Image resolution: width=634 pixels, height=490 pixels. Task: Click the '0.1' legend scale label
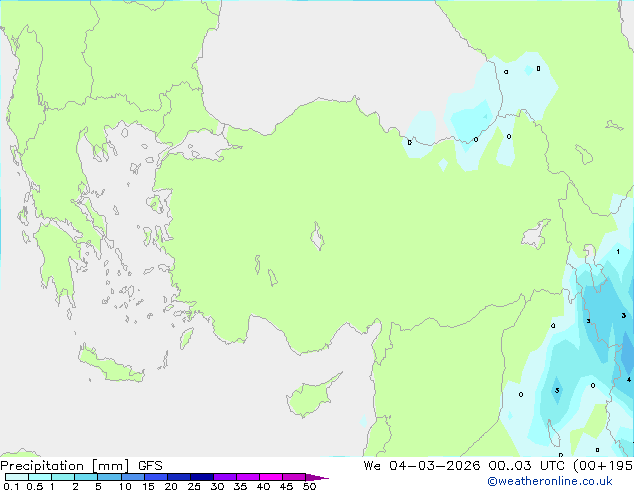click(x=11, y=486)
